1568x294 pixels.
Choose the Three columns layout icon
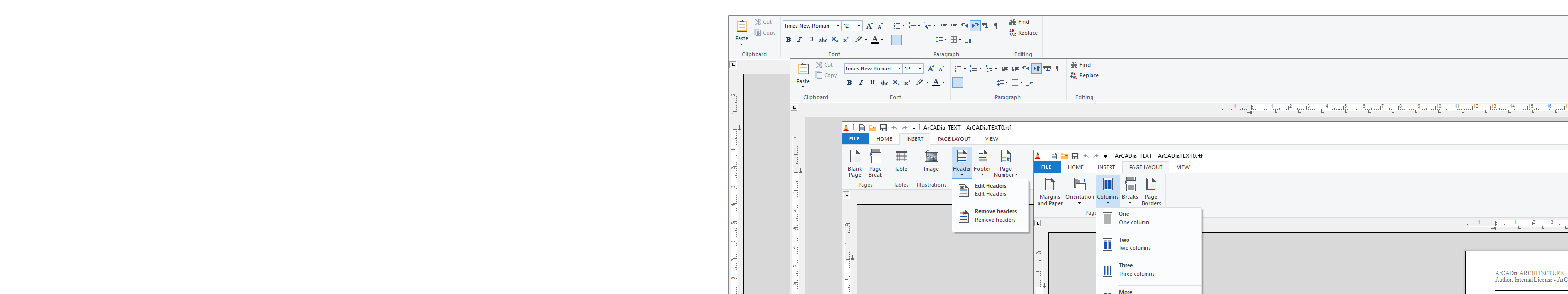click(1108, 270)
